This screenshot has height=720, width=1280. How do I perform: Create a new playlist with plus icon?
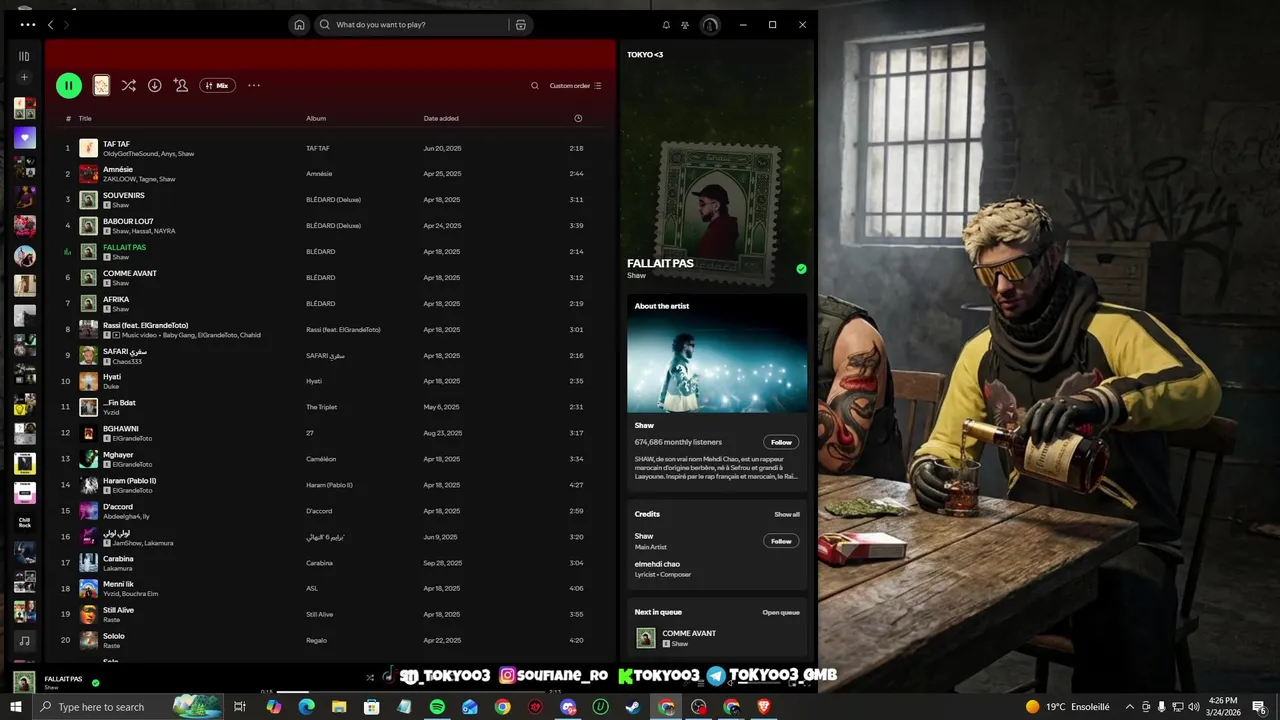tap(24, 77)
